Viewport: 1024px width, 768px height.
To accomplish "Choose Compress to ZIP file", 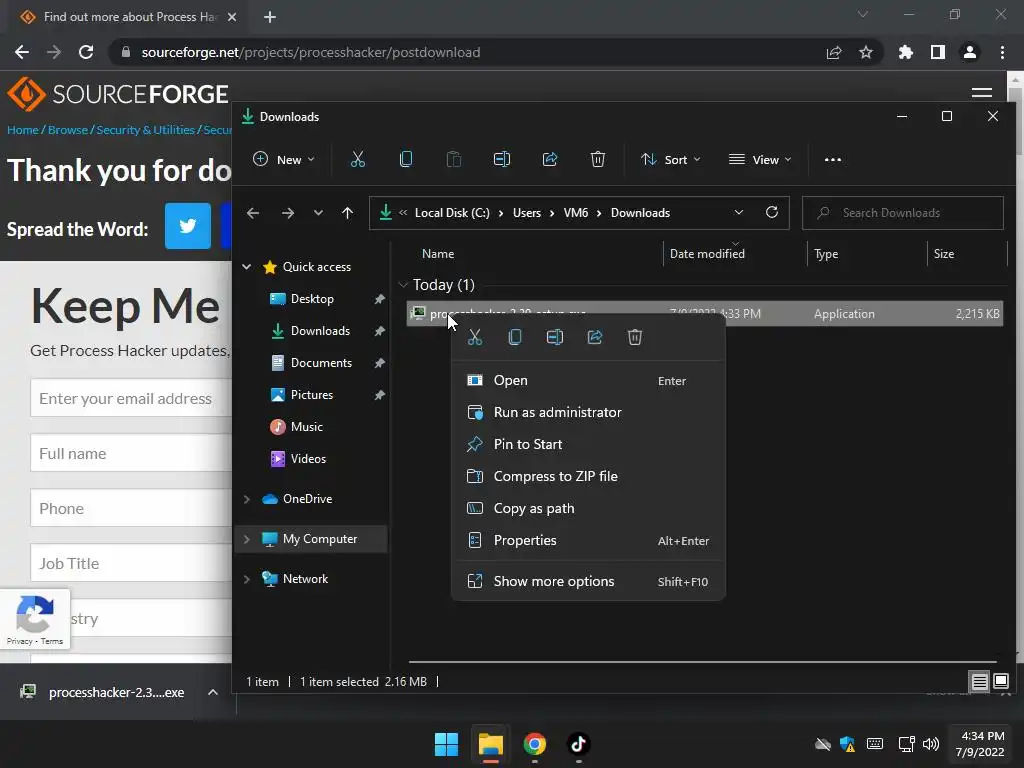I will [x=588, y=476].
